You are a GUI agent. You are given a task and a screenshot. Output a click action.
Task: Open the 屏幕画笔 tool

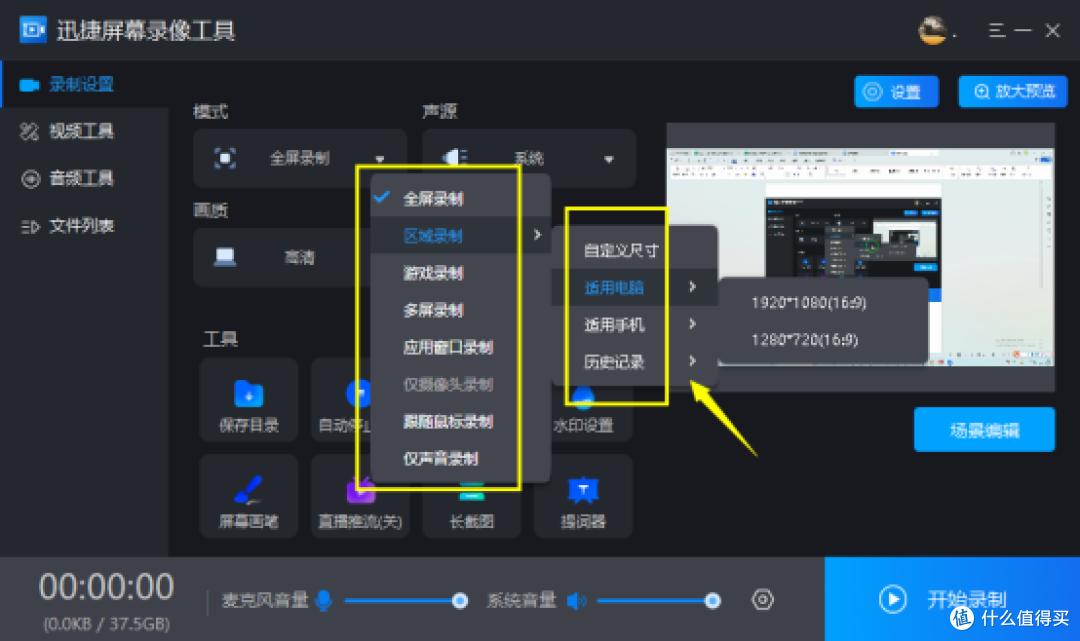249,496
